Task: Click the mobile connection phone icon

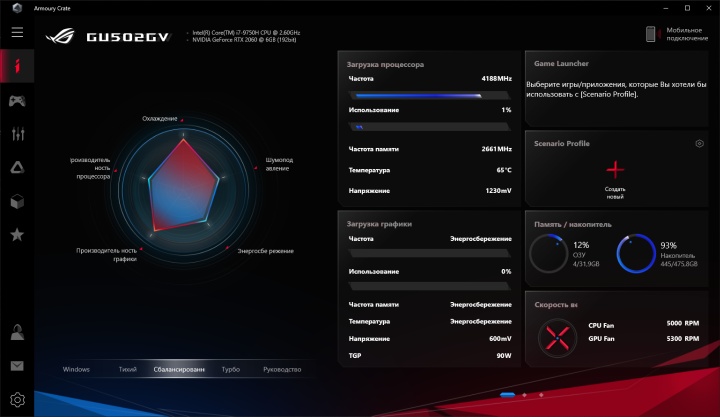Action: [x=651, y=34]
